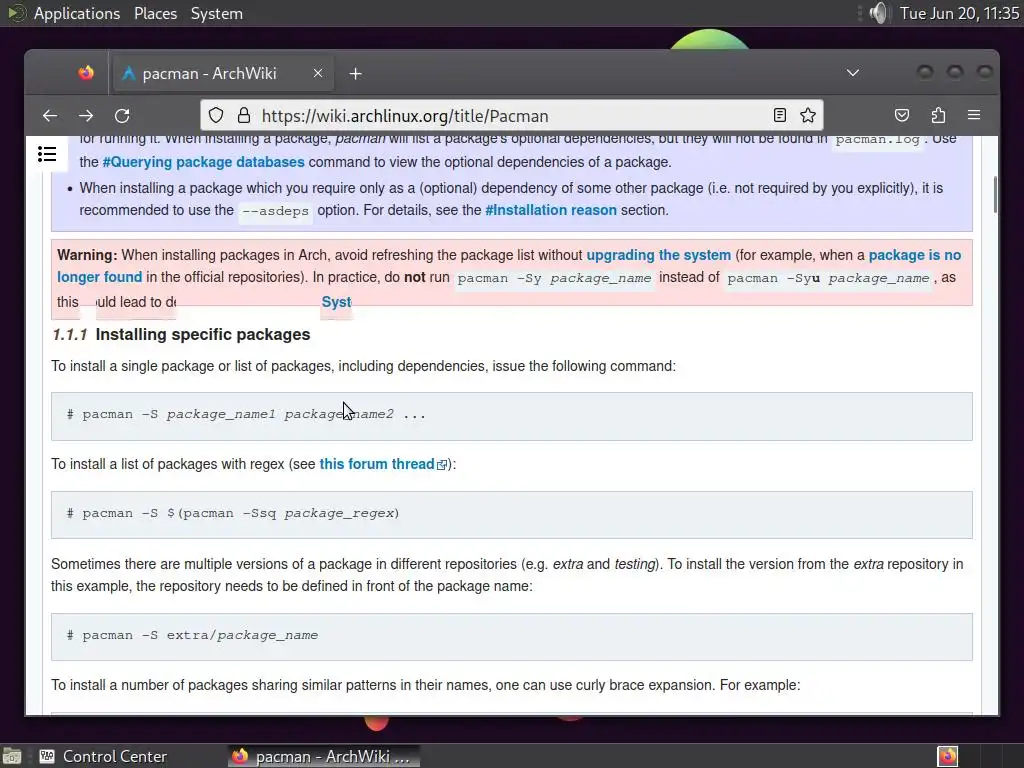Click the clock Tue Jun 20, 11:35
Image resolution: width=1024 pixels, height=768 pixels.
click(959, 13)
